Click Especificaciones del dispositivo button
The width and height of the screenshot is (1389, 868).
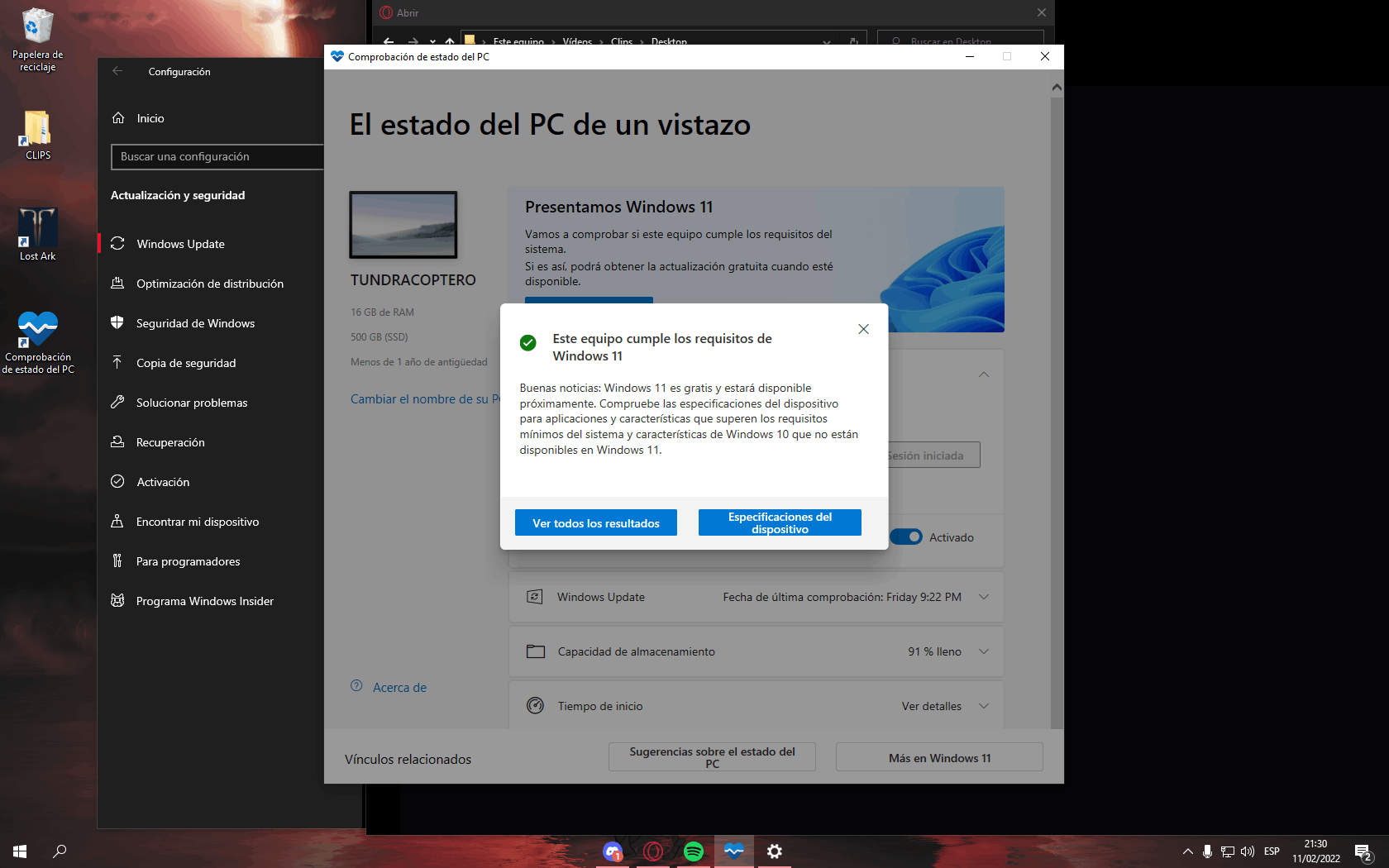coord(780,522)
